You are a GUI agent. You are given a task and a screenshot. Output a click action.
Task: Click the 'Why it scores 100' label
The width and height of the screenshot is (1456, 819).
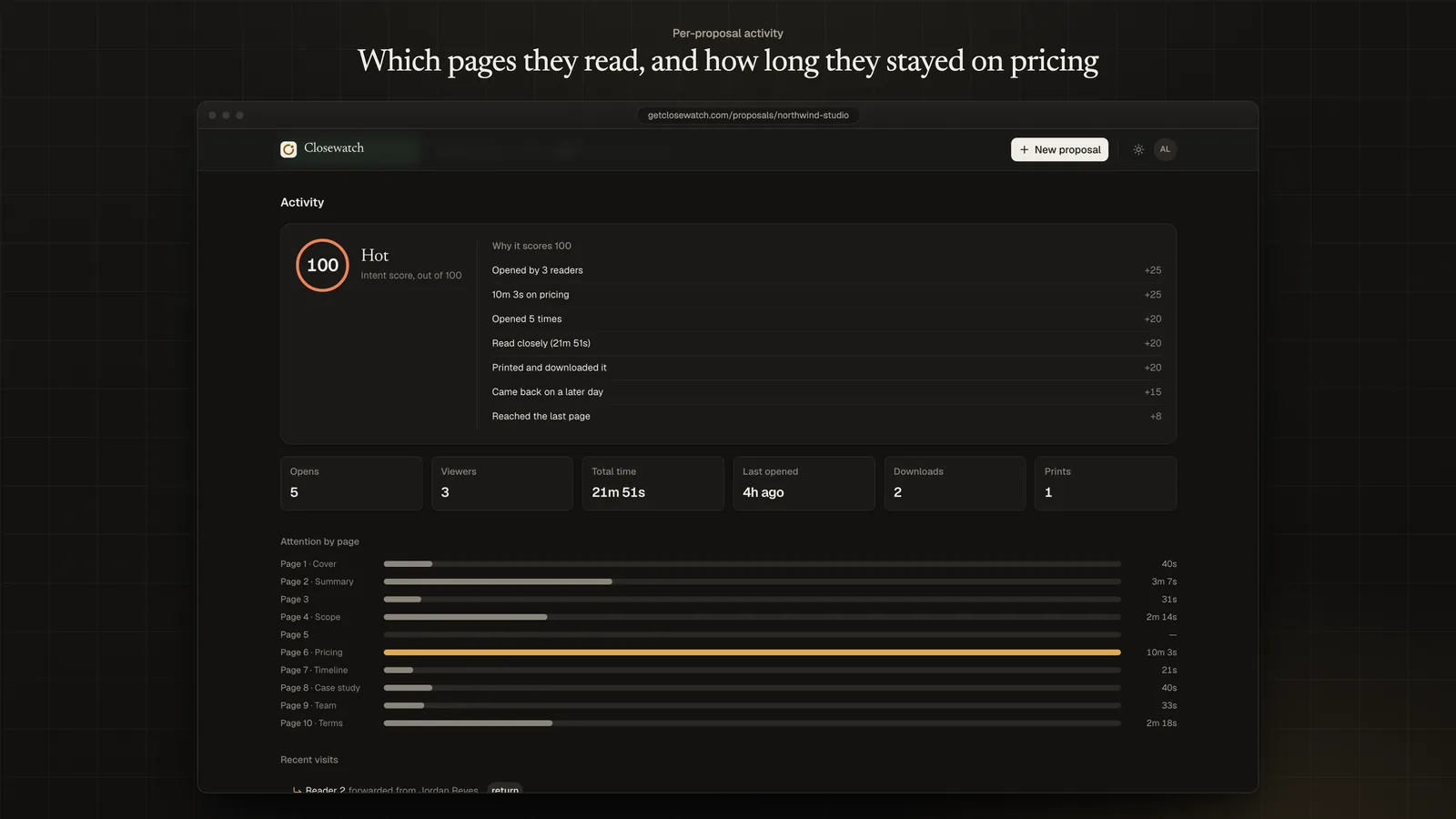coord(531,246)
